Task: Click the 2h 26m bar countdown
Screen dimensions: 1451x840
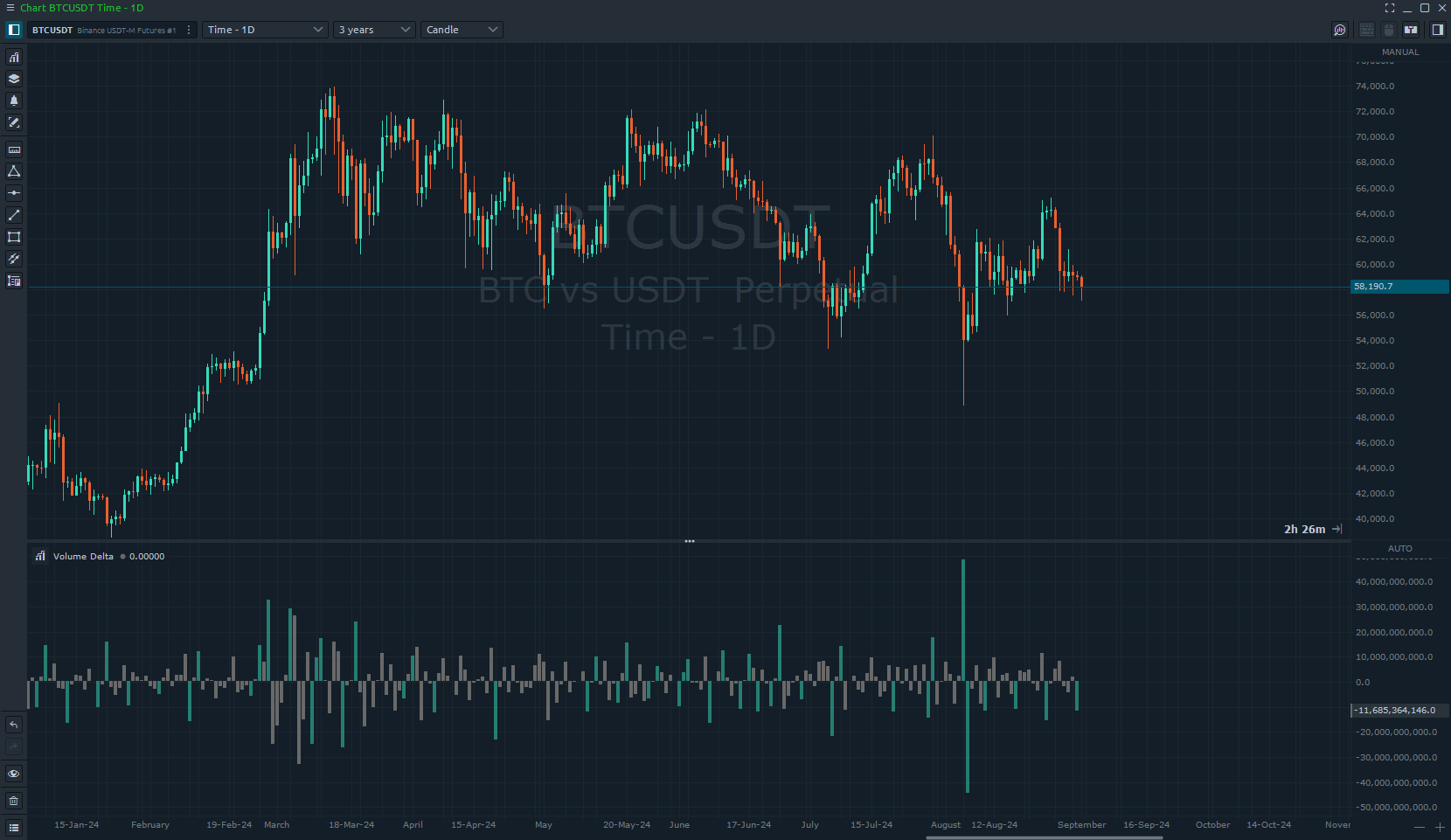Action: coord(1304,529)
